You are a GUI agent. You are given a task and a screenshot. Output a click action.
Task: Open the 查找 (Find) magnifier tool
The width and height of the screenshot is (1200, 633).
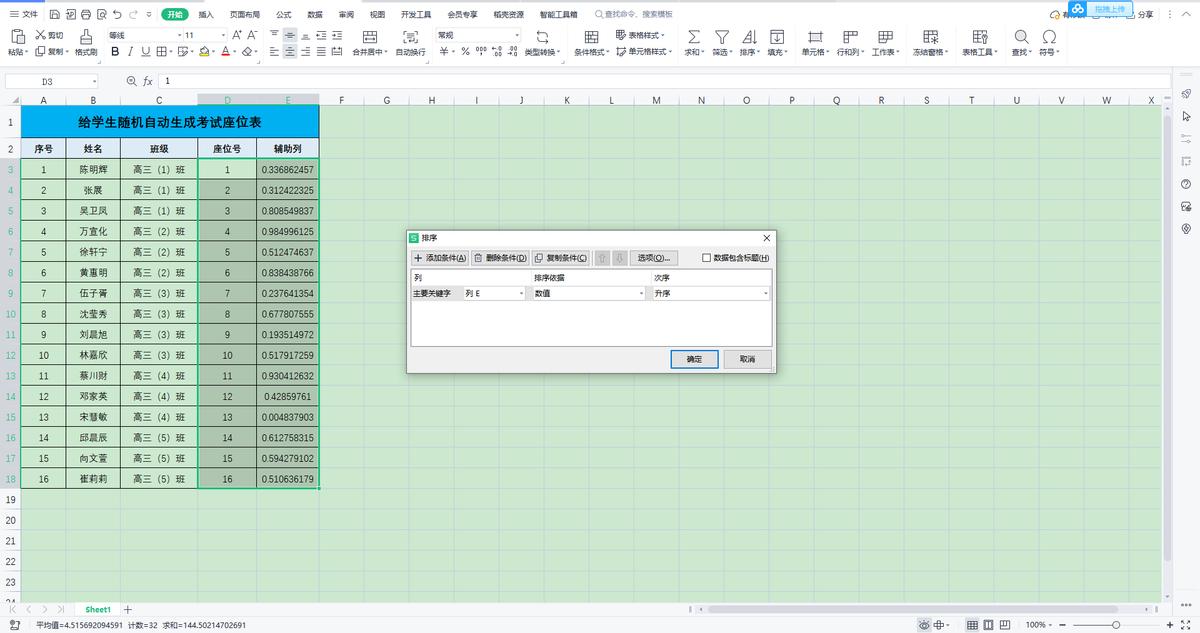(1021, 36)
